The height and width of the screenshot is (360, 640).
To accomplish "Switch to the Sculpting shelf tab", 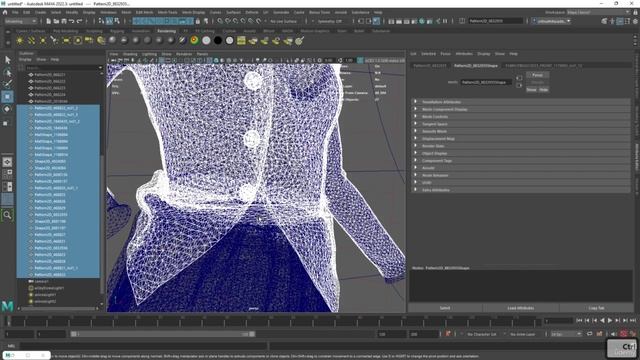I will pyautogui.click(x=94, y=31).
